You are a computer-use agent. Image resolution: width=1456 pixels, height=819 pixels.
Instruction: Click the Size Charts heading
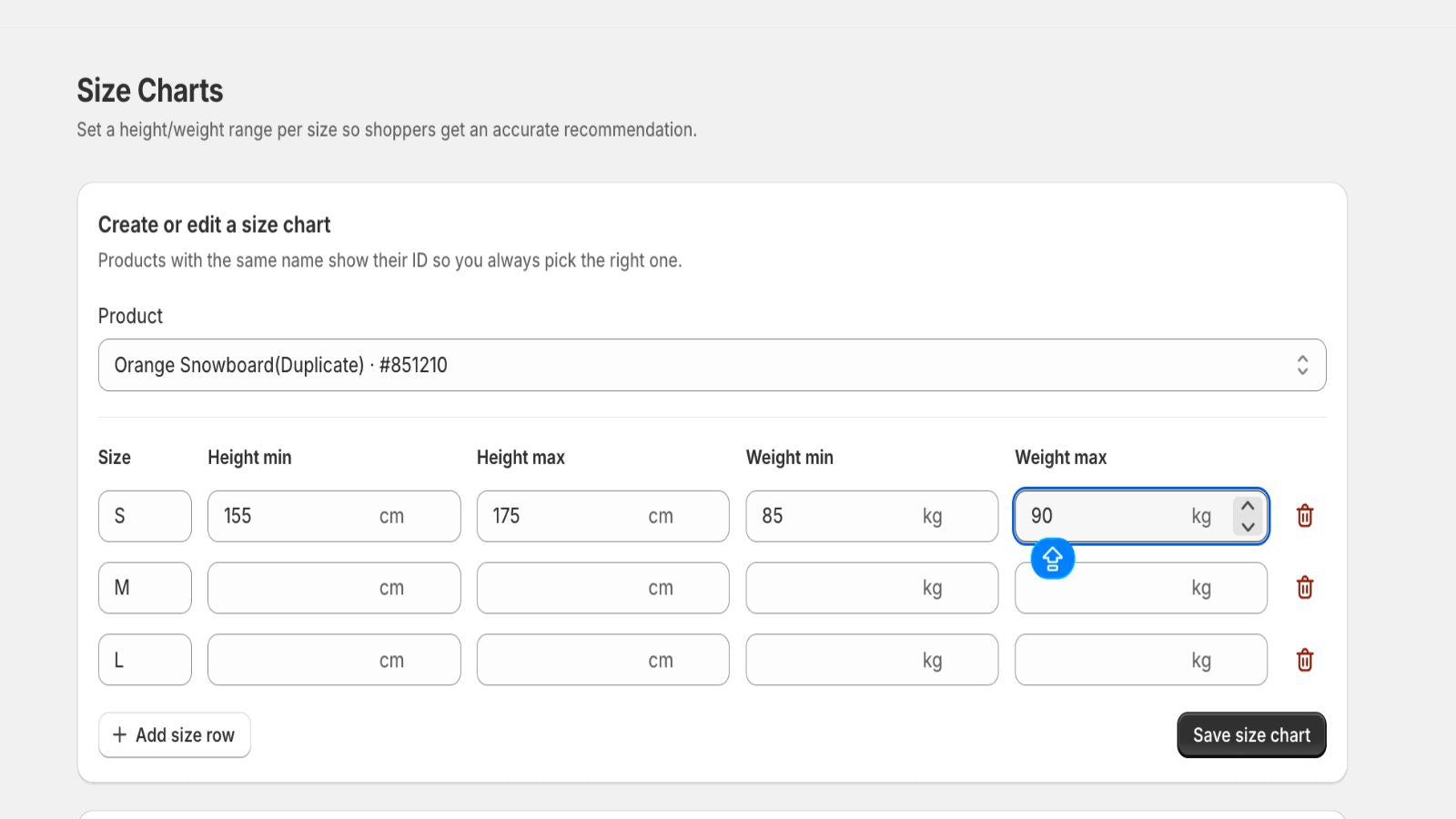[150, 91]
